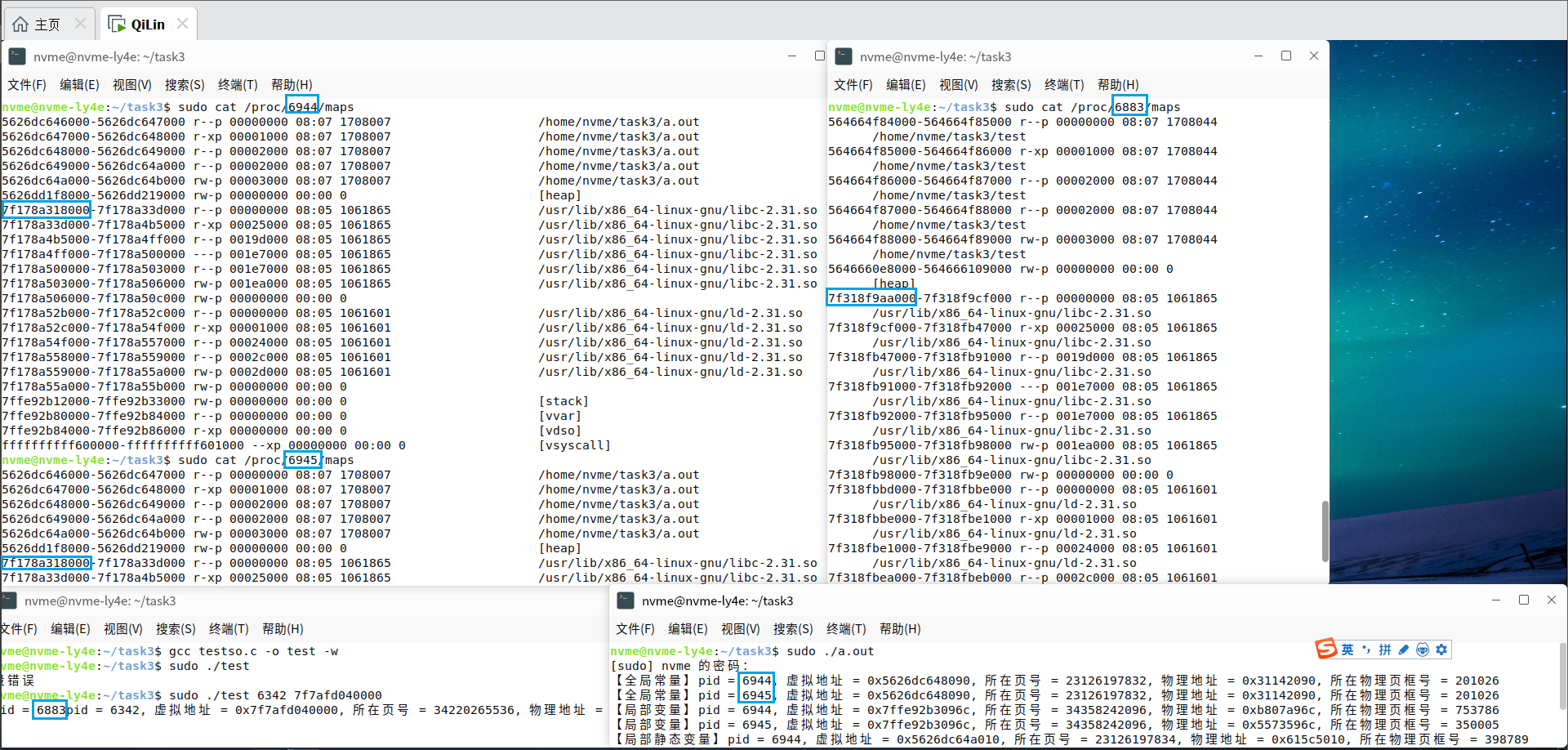
Task: Open 搜索(S) menu in the sudo ./a.out terminal
Action: point(793,629)
